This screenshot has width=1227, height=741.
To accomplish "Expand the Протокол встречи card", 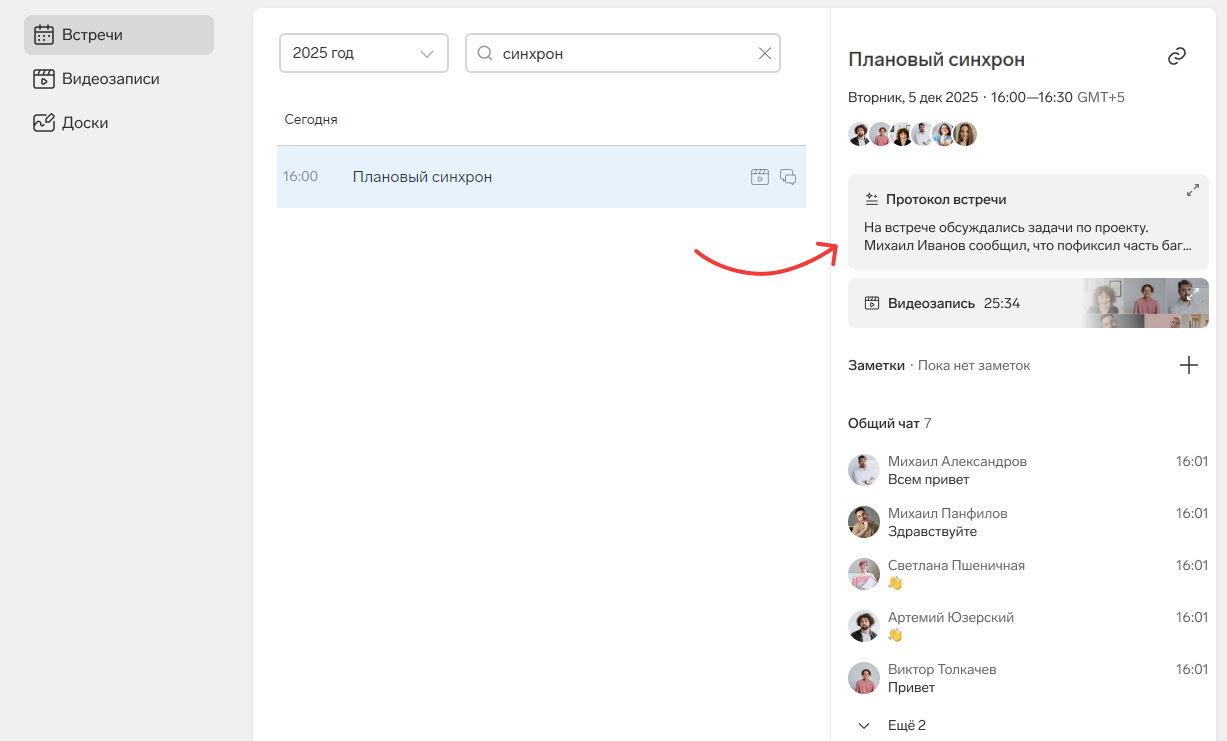I will pyautogui.click(x=1192, y=190).
